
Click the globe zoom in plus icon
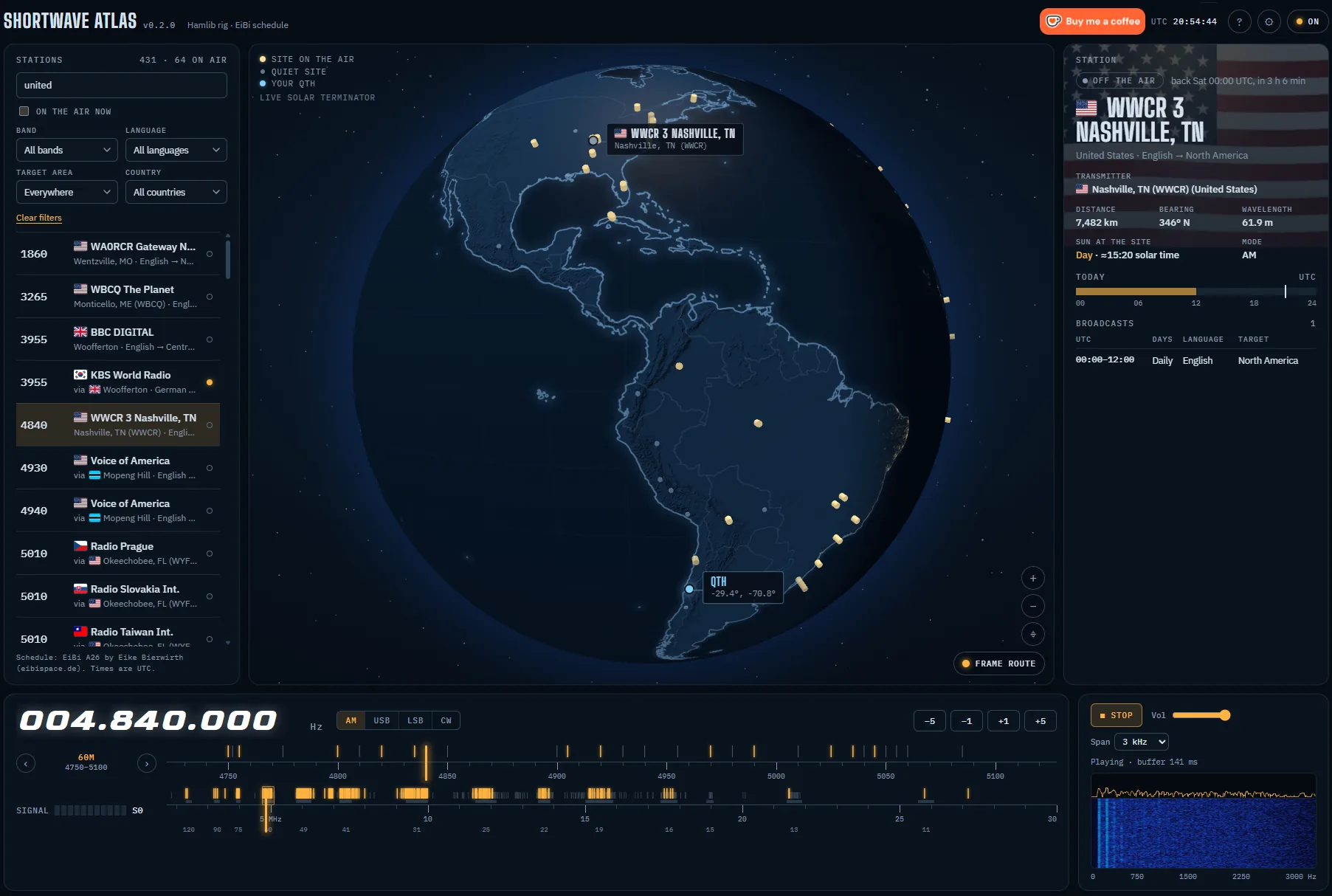pyautogui.click(x=1033, y=579)
